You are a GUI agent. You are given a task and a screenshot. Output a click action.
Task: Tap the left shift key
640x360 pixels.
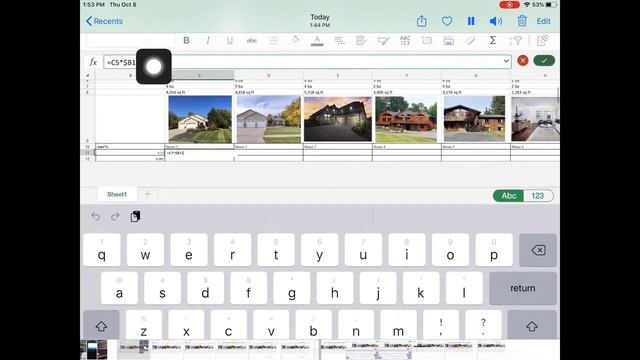[101, 325]
